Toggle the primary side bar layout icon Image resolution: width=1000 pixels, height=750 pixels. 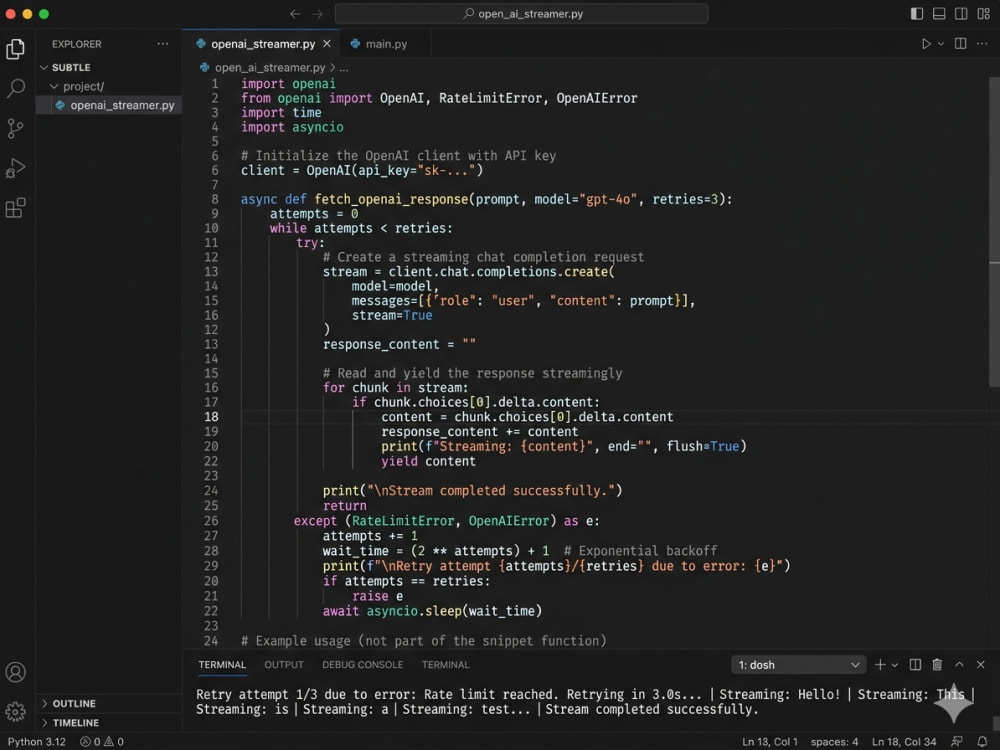tap(916, 13)
